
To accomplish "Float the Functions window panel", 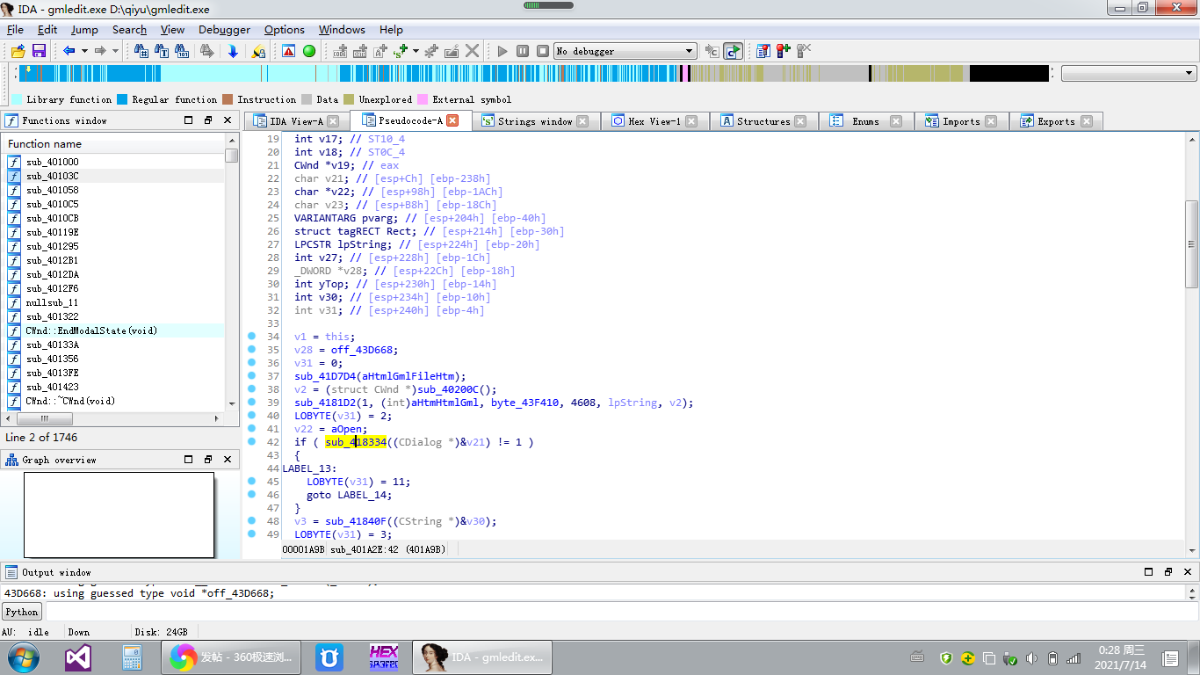I will point(208,121).
